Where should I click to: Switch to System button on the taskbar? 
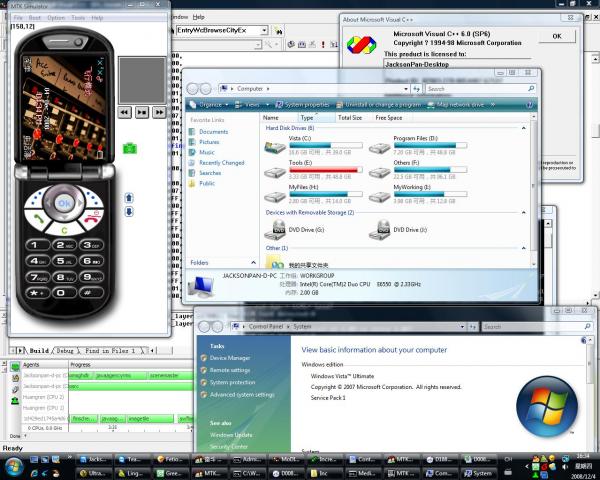(x=478, y=473)
